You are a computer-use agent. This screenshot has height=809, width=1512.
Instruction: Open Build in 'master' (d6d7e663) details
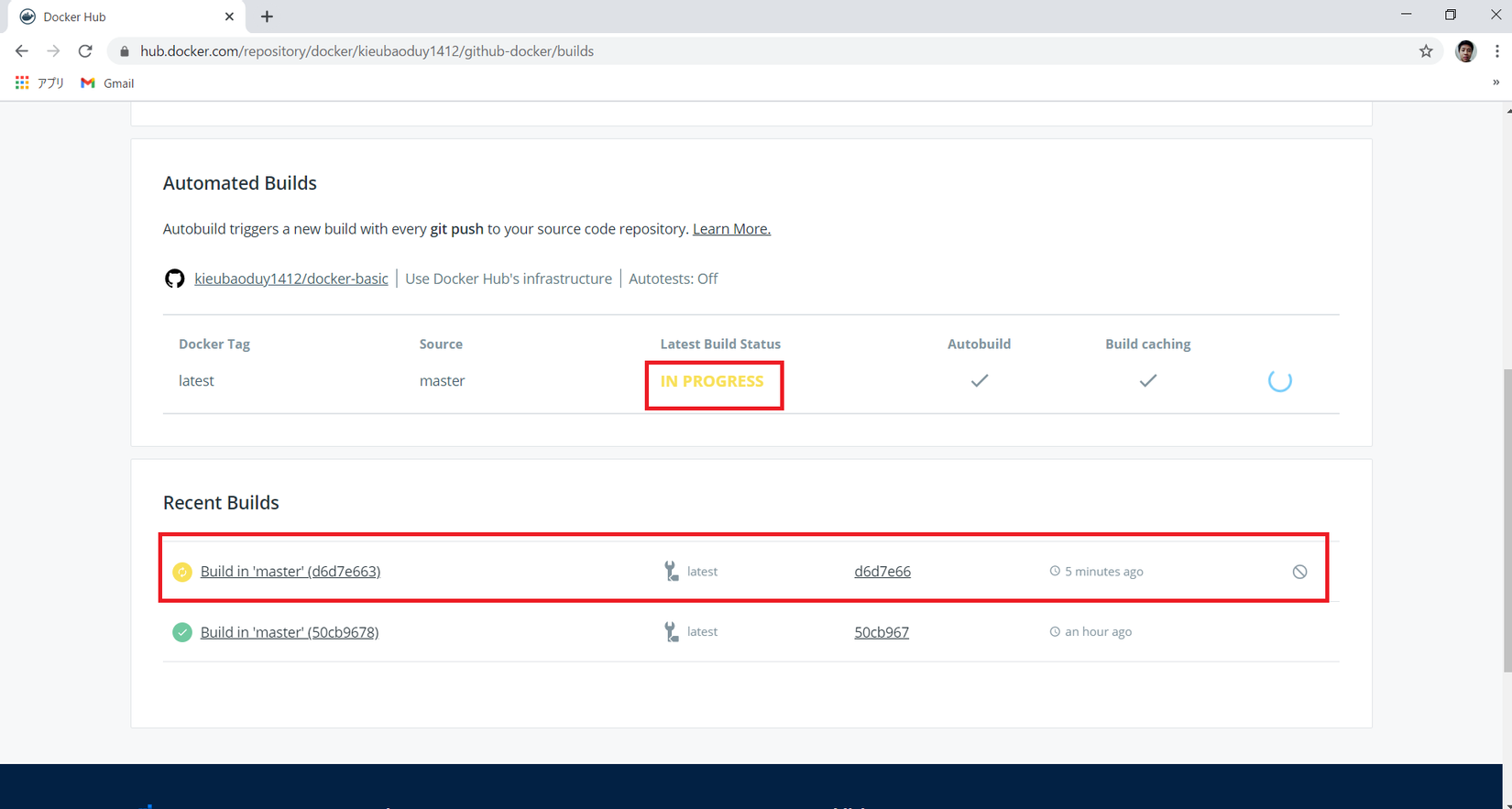(290, 572)
